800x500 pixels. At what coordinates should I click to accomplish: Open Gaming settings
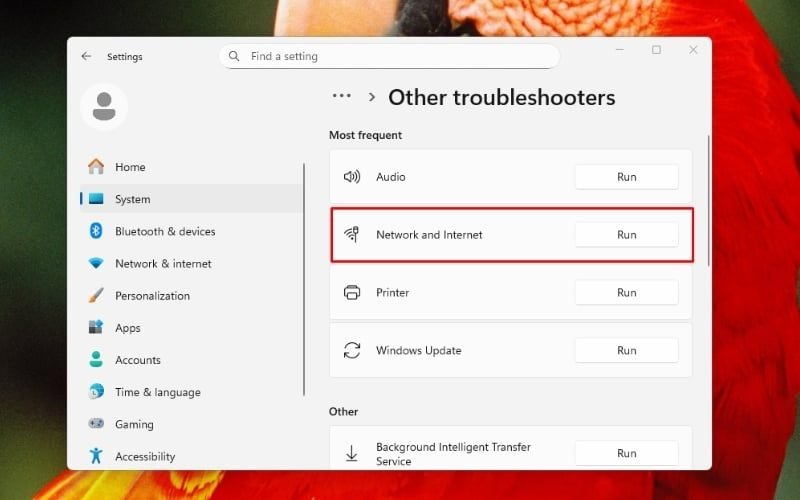point(192,424)
